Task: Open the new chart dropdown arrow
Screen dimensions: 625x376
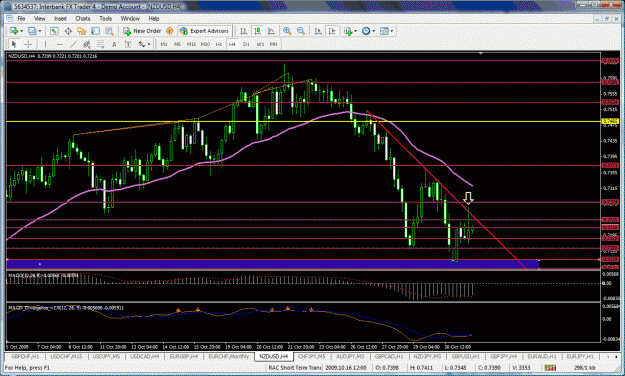Action: (x=21, y=31)
